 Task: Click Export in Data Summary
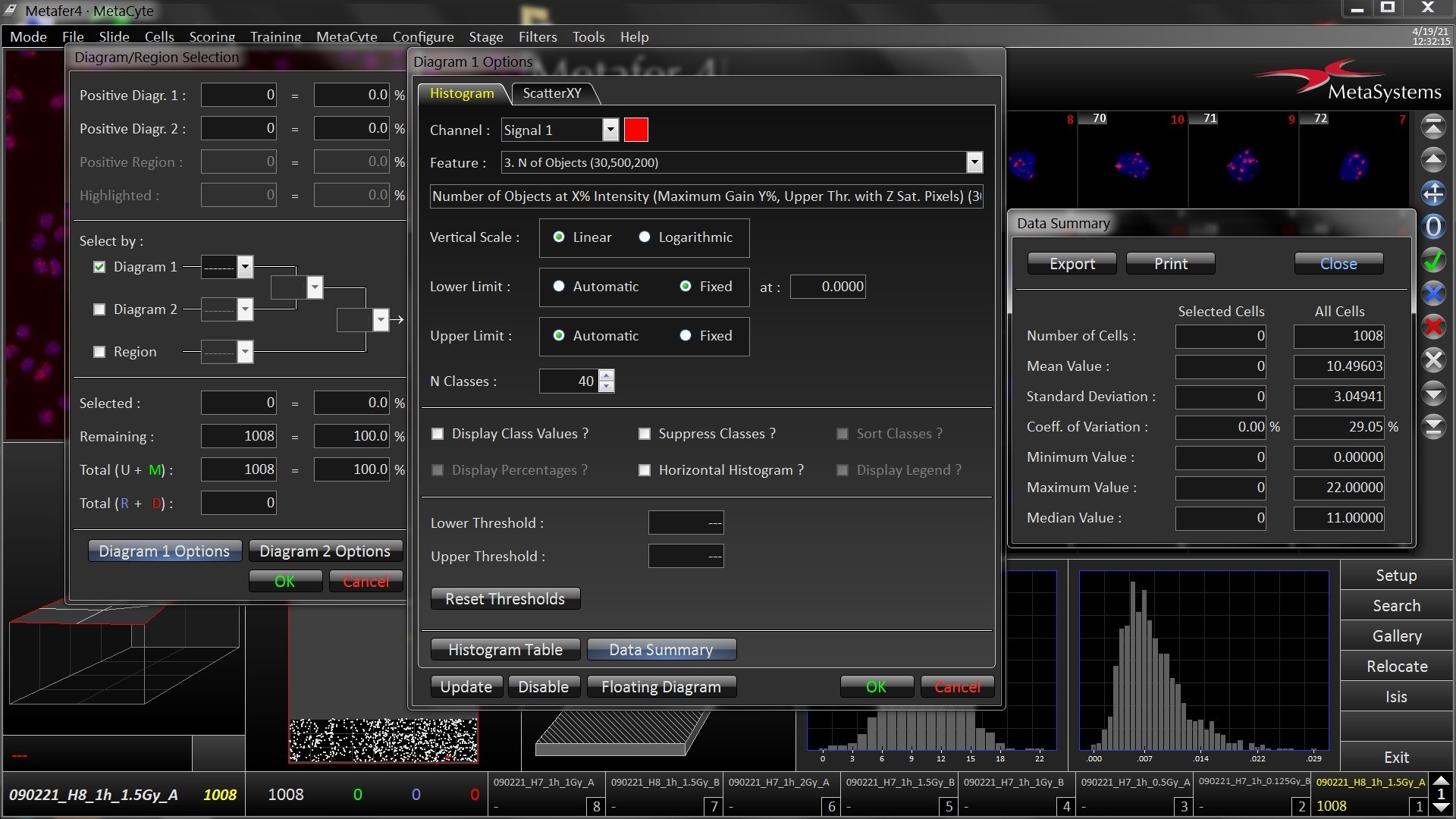click(x=1072, y=264)
